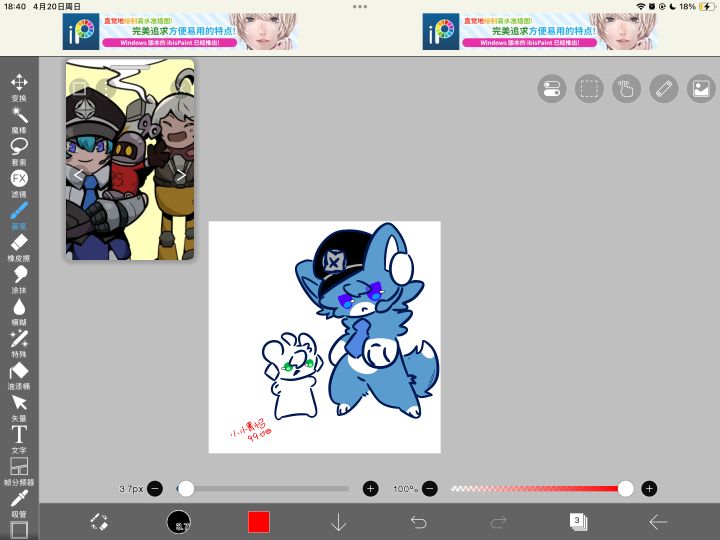Select the Blur (模糊) tool

(19, 312)
